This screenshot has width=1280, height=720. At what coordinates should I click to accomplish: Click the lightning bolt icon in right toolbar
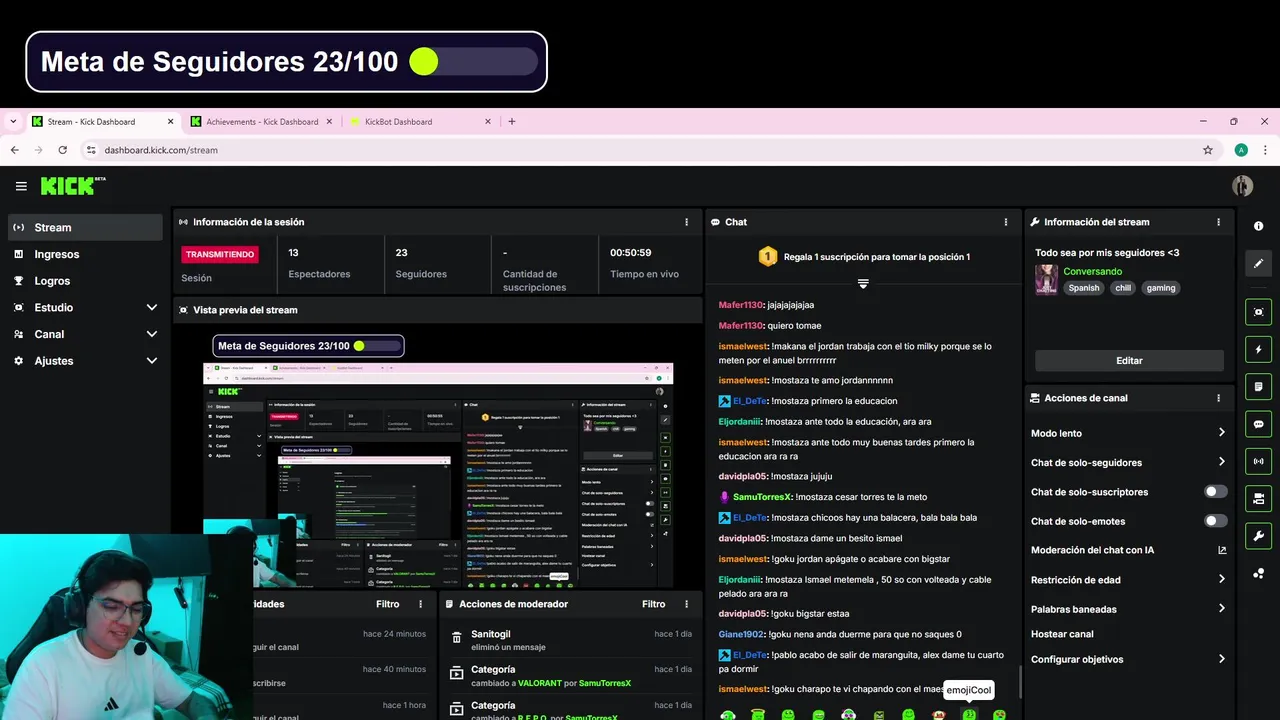[x=1258, y=349]
